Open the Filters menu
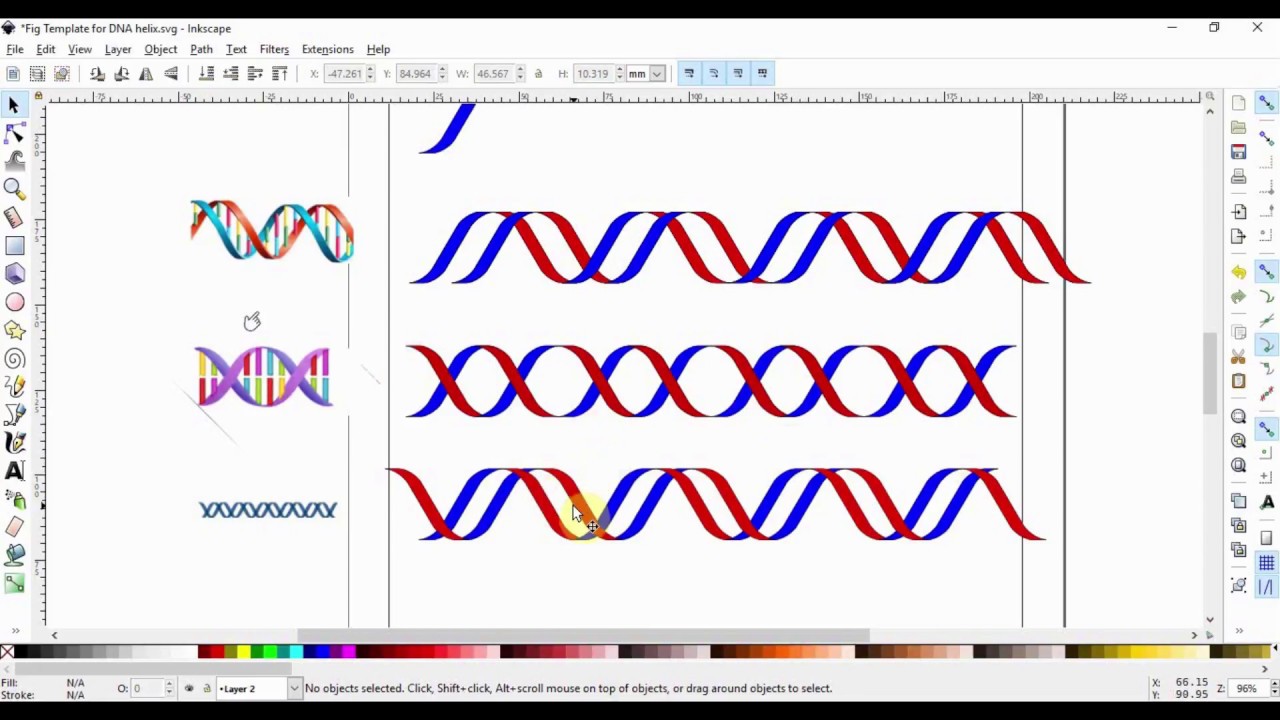This screenshot has width=1280, height=720. point(274,49)
